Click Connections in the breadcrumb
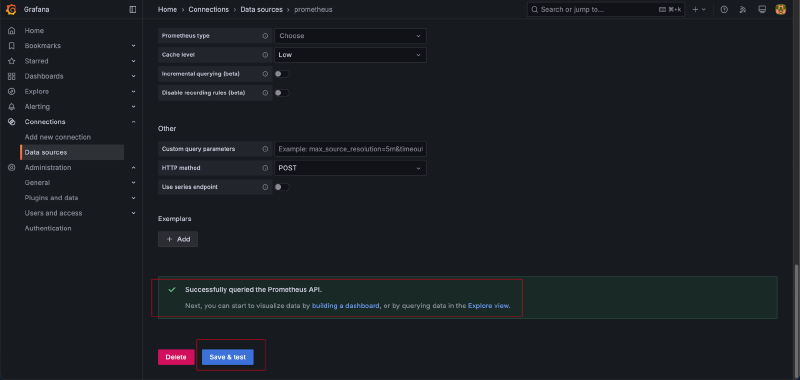Viewport: 800px width, 380px height. point(209,9)
